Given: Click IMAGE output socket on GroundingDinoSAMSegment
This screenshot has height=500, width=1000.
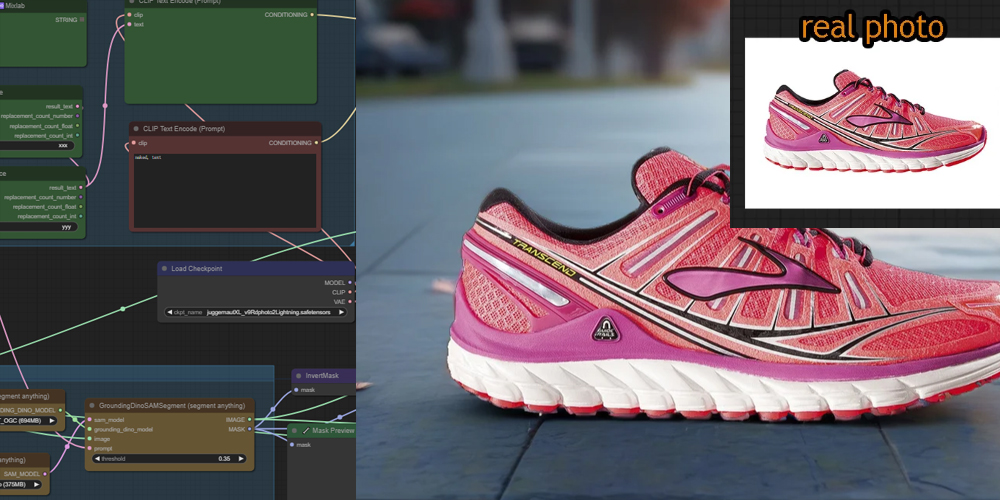Looking at the screenshot, I should 249,420.
